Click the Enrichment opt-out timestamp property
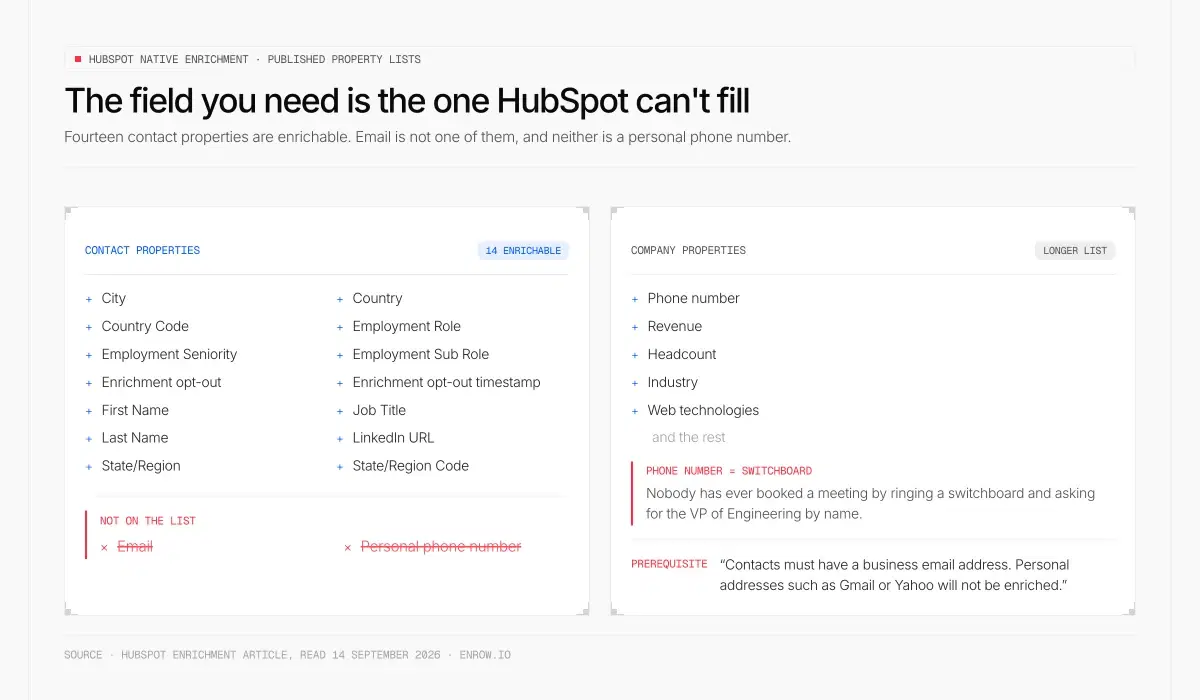The image size is (1200, 700). (x=446, y=382)
